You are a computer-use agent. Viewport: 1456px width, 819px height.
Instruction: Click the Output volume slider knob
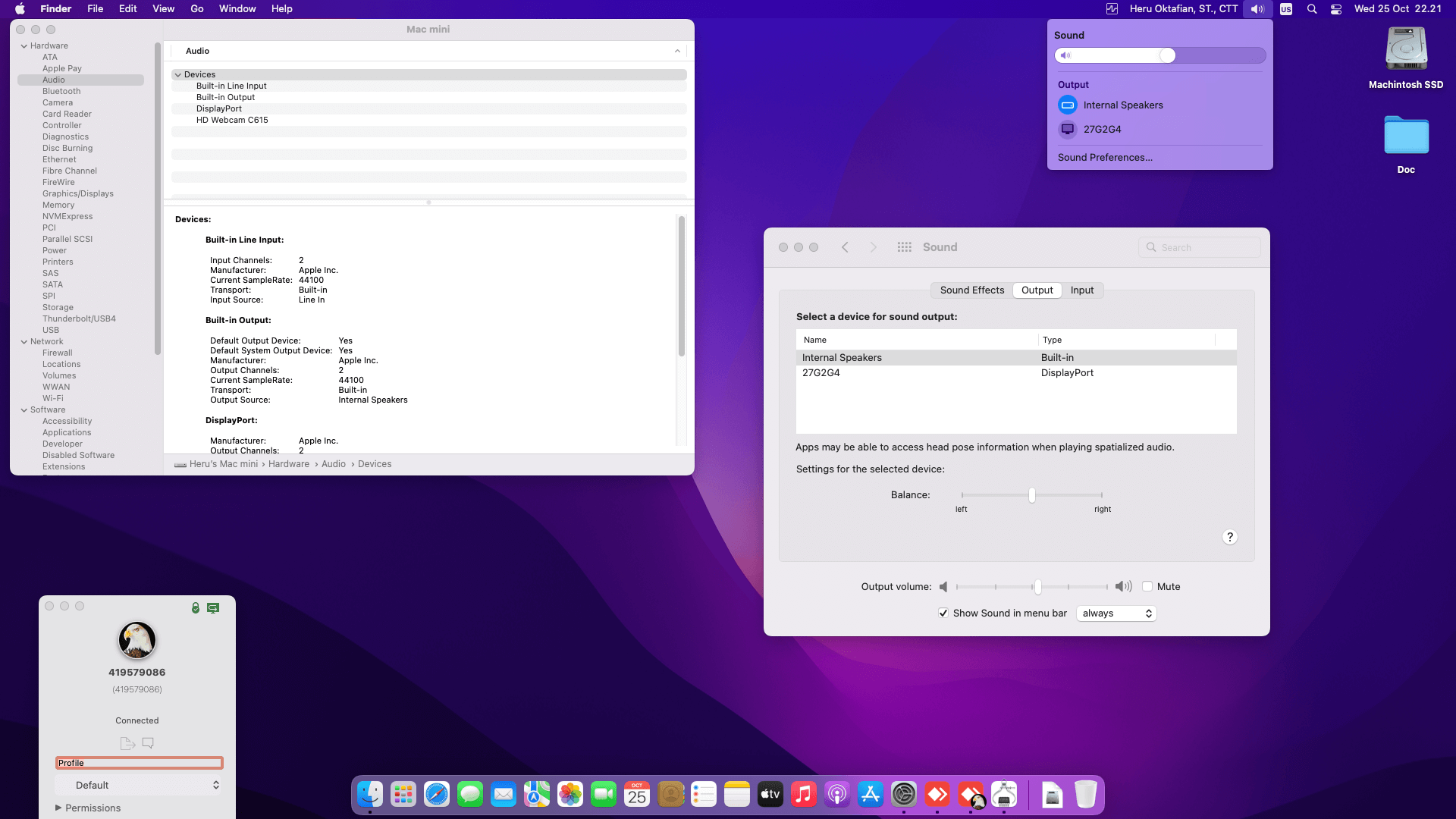point(1037,586)
